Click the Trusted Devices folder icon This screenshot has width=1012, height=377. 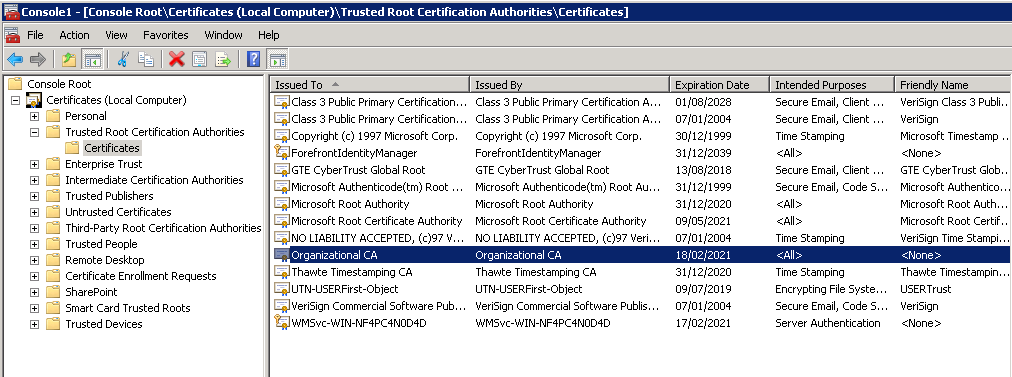tap(53, 324)
